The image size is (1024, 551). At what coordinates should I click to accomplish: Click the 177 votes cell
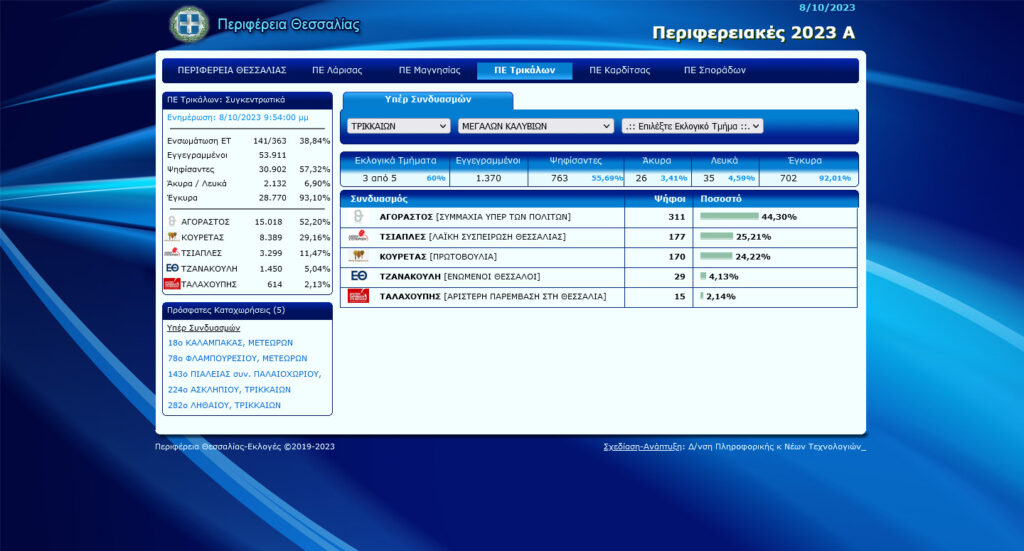coord(677,236)
